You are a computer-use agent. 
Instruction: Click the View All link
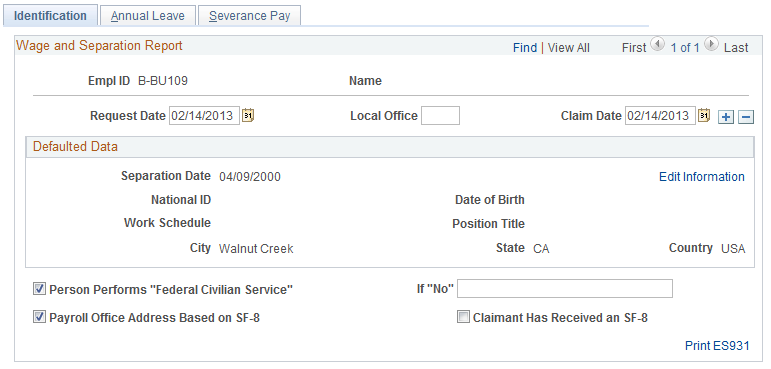click(x=568, y=48)
